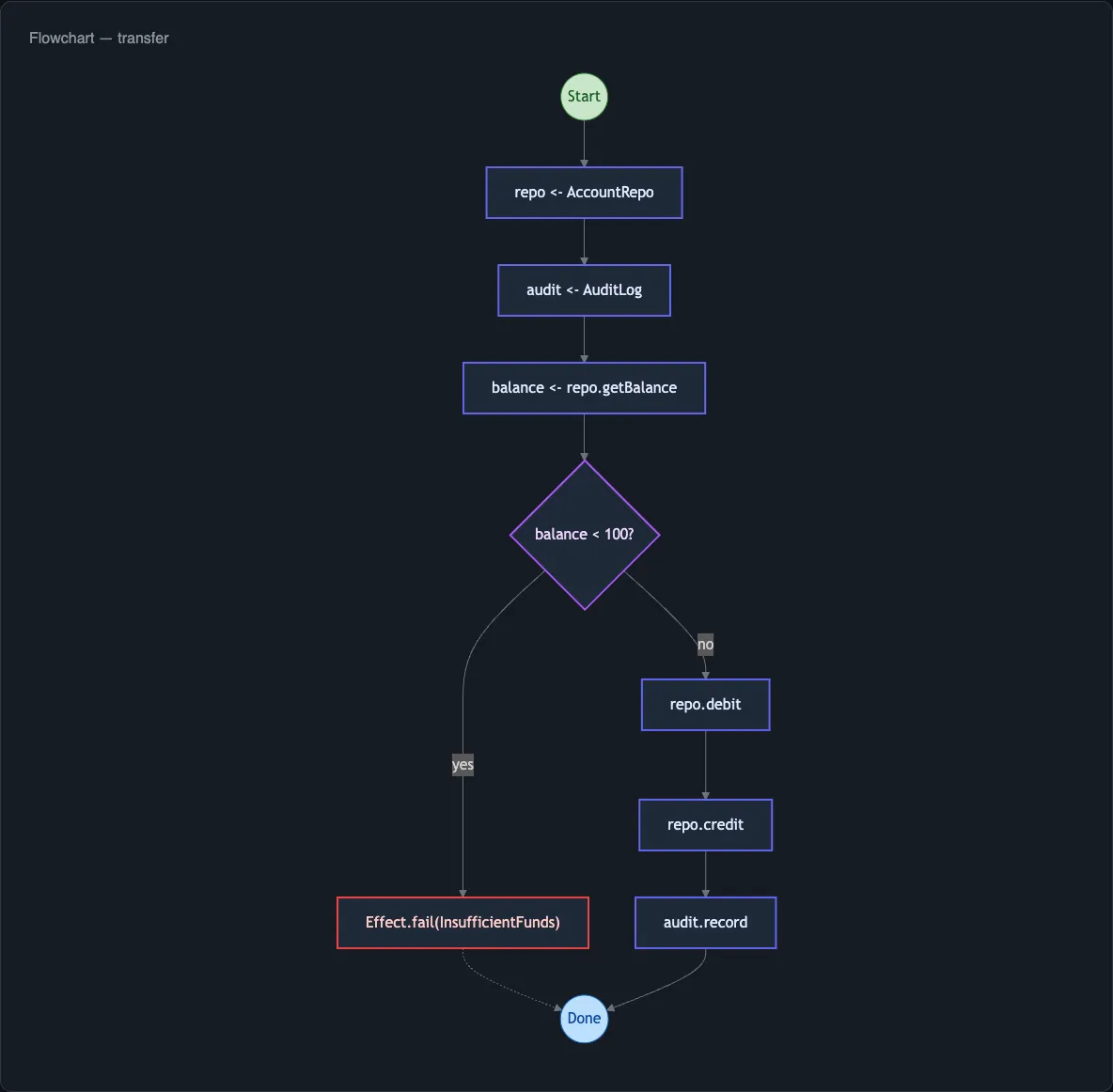
Task: Select the Done terminal node
Action: [x=584, y=1018]
